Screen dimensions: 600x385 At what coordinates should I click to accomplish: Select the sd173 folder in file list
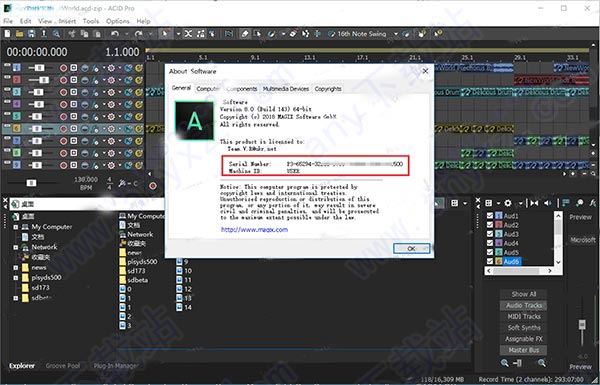click(132, 271)
